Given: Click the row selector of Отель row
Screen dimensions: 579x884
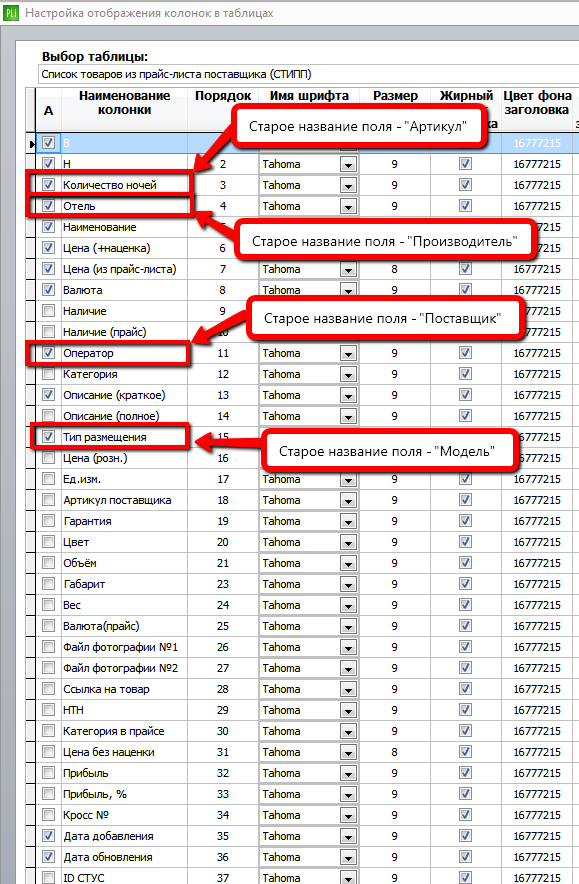Looking at the screenshot, I should click(30, 206).
